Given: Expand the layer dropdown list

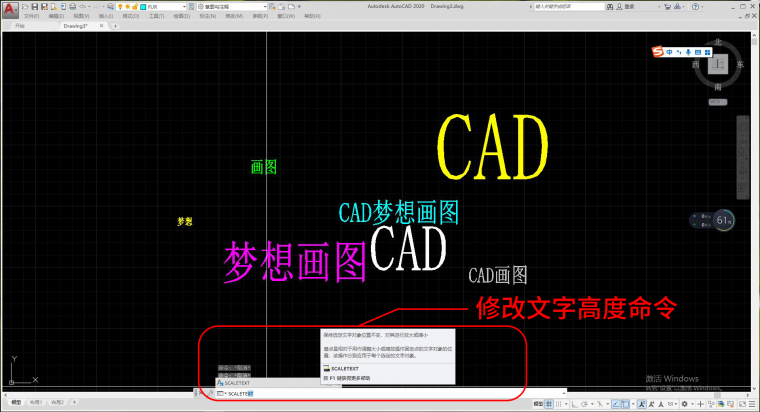Looking at the screenshot, I should click(x=187, y=6).
